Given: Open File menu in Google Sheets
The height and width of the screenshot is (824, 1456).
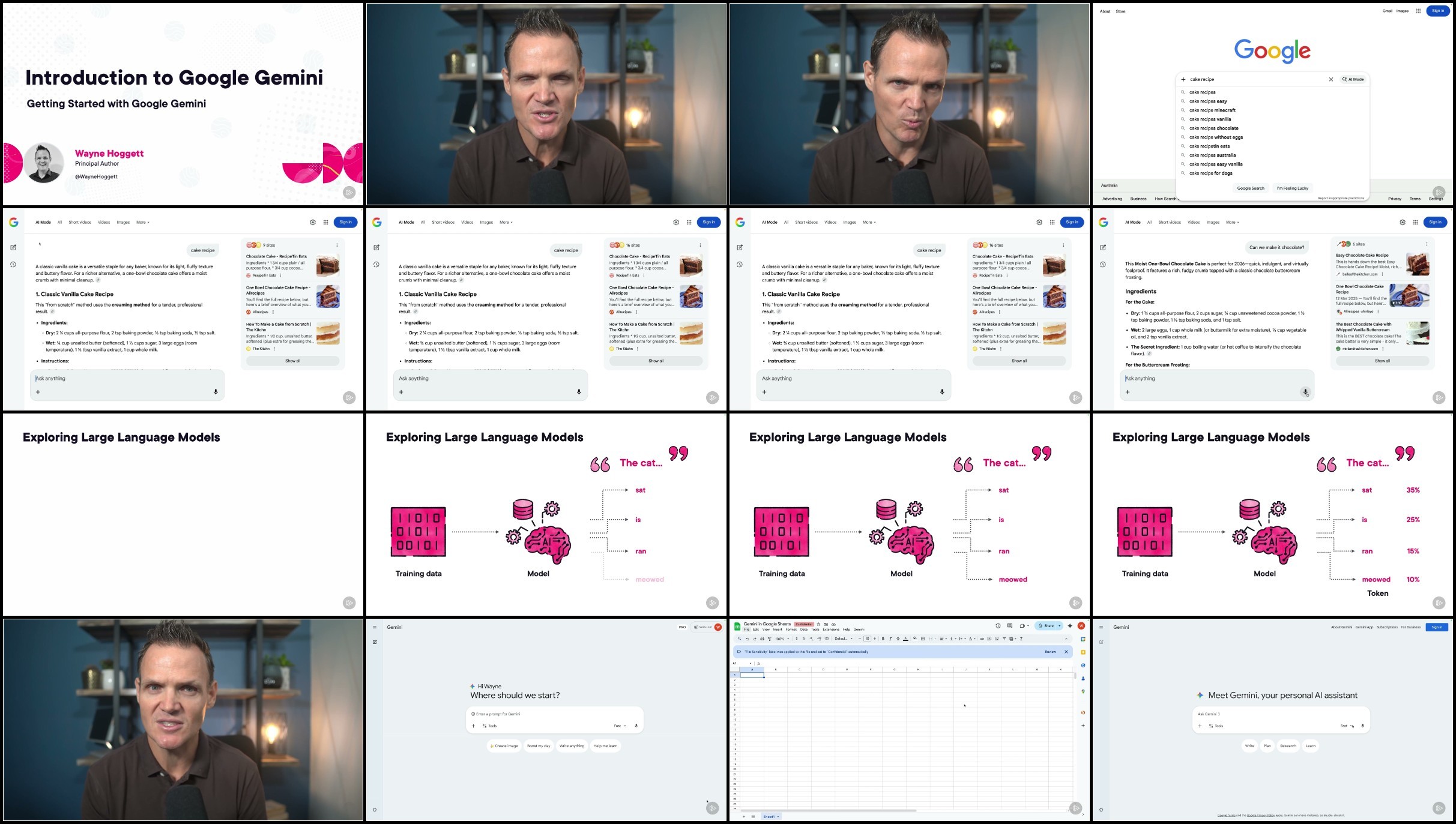Looking at the screenshot, I should [x=746, y=630].
